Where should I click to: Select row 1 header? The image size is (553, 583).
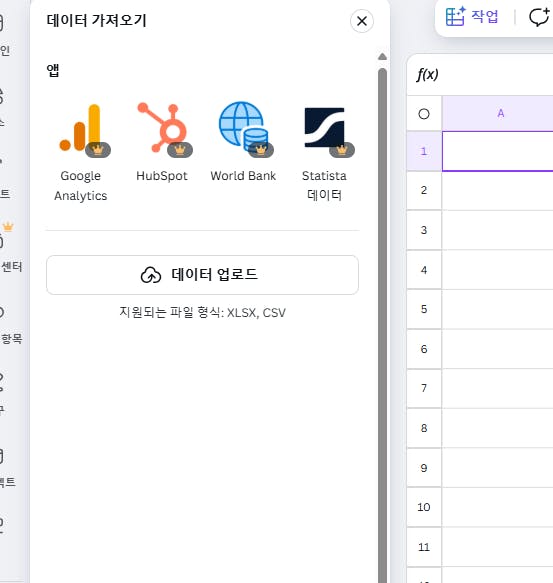[424, 151]
